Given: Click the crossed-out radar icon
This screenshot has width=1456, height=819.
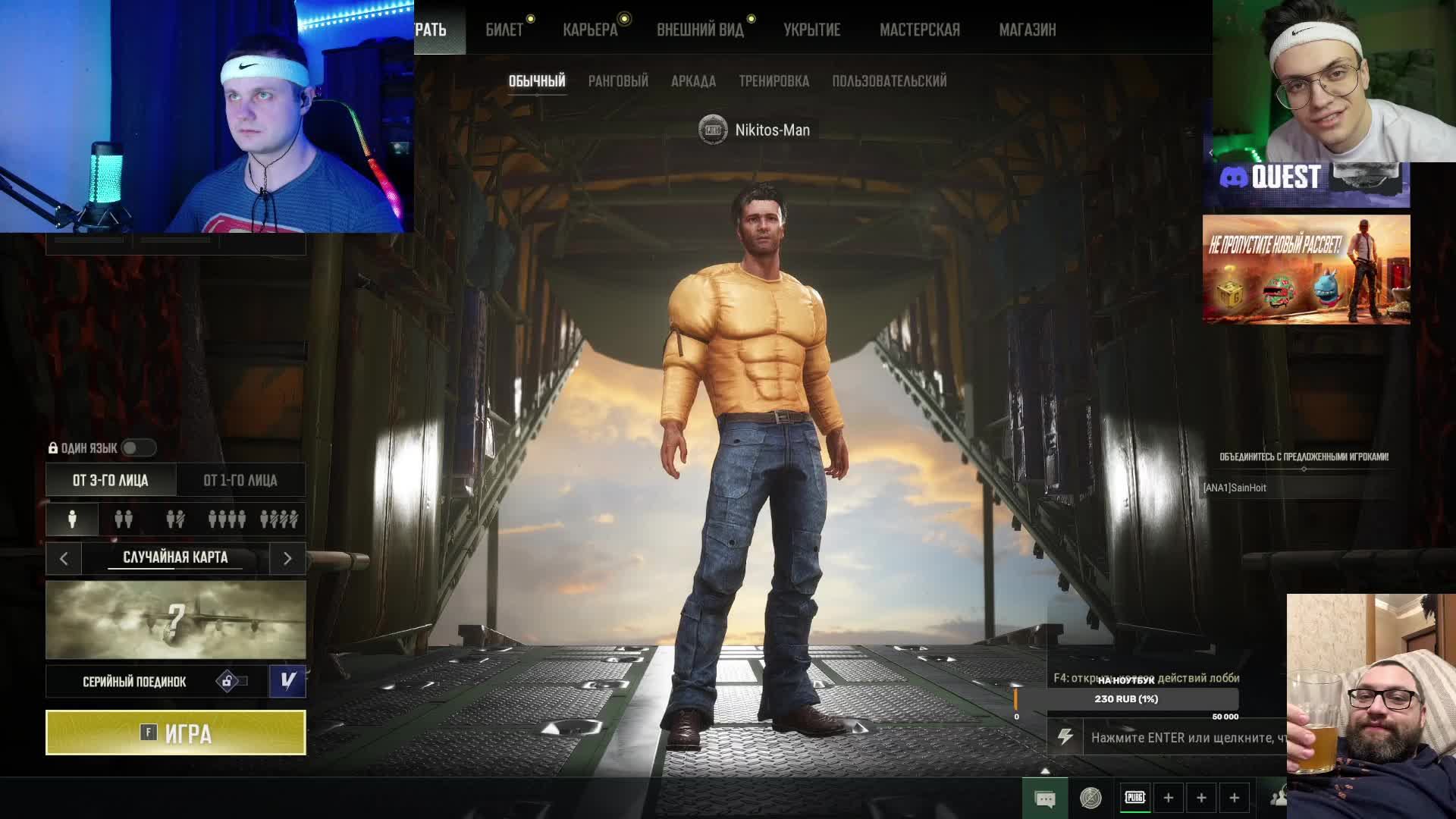Looking at the screenshot, I should tap(1090, 798).
